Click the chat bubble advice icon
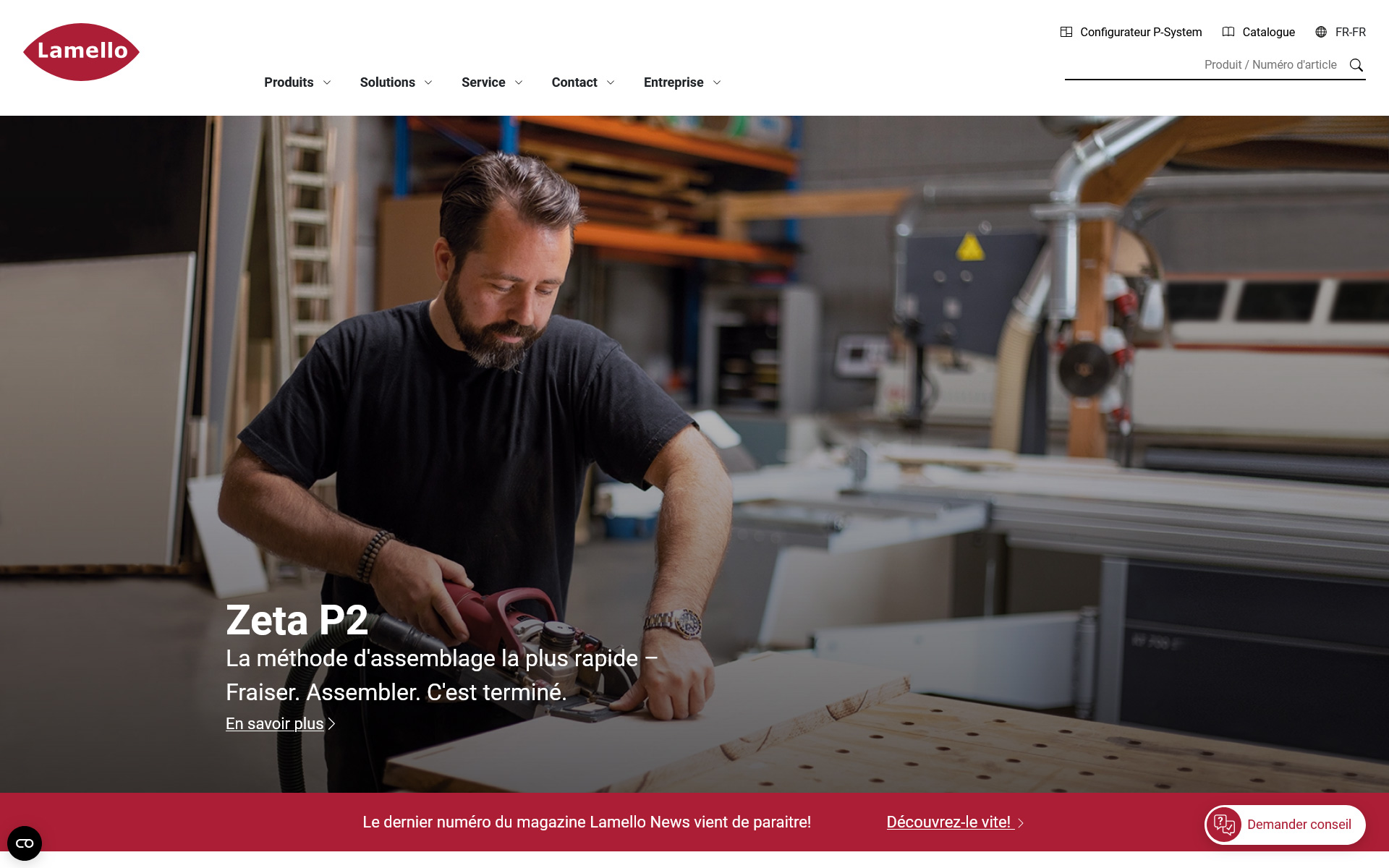Viewport: 1389px width, 868px height. pyautogui.click(x=1225, y=825)
